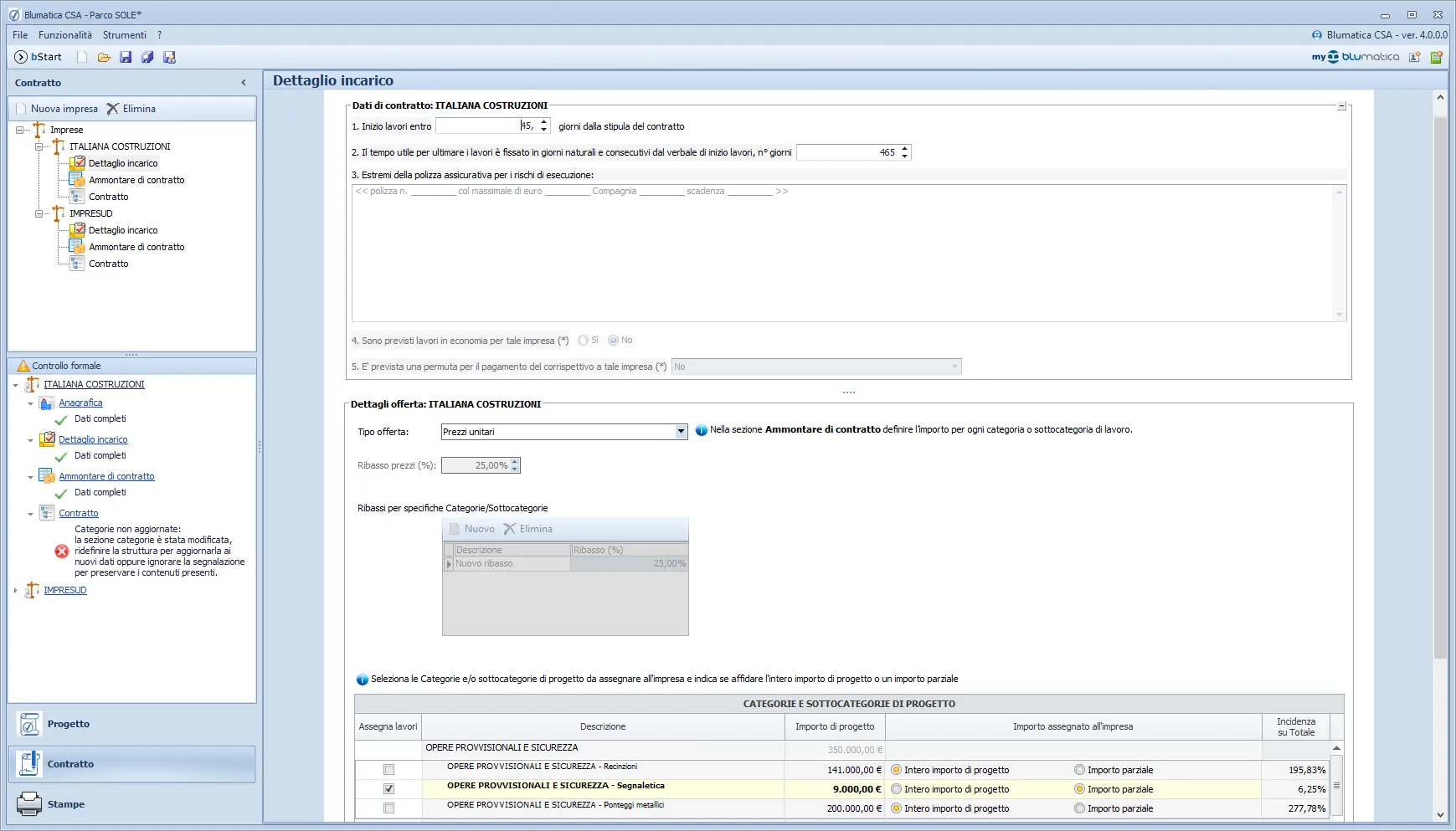Increase Ribasso prezzi percentage stepper
The height and width of the screenshot is (831, 1456).
(515, 461)
